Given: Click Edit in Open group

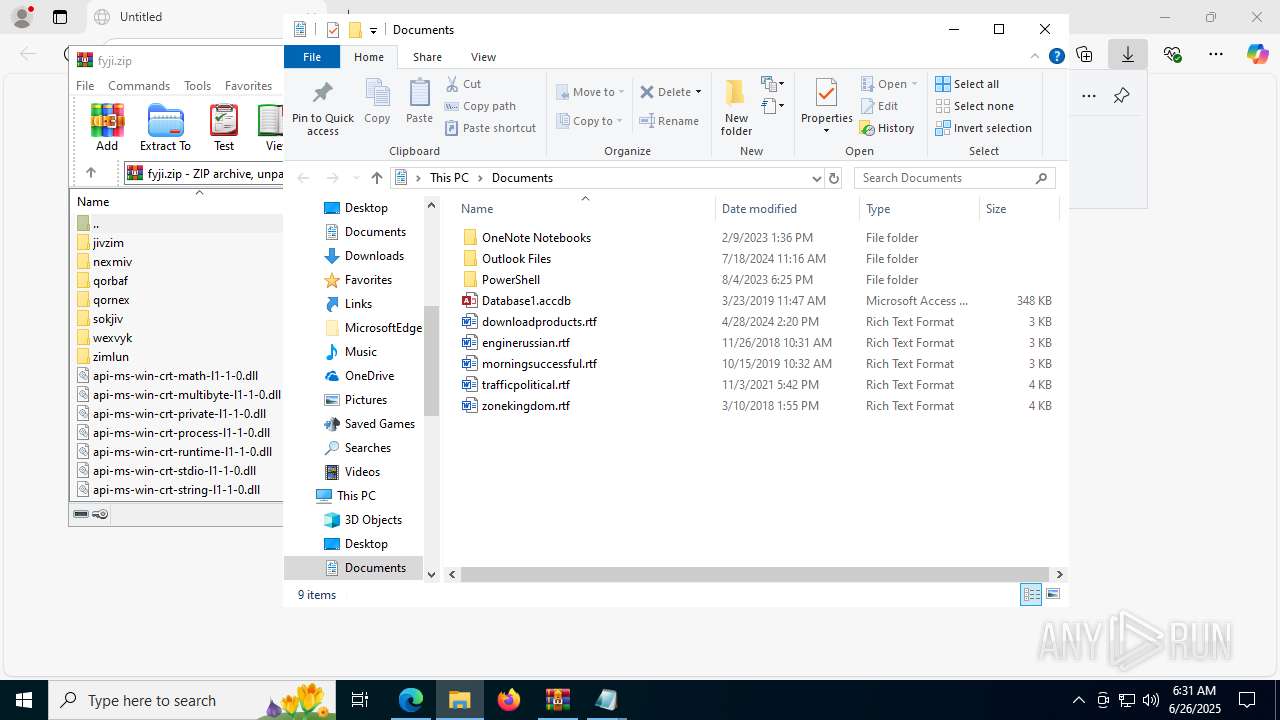Looking at the screenshot, I should click(879, 106).
